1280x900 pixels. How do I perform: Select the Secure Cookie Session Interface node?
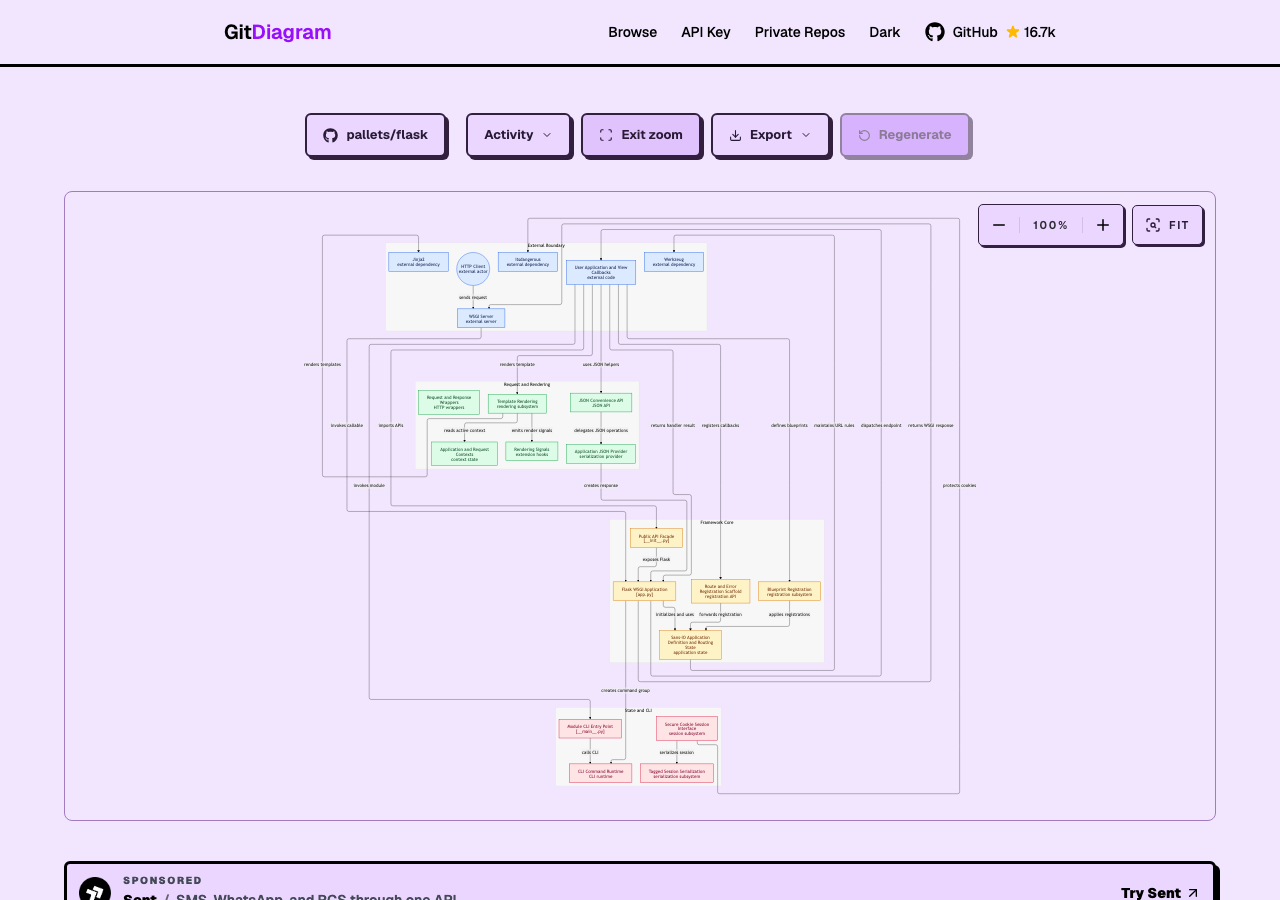point(687,729)
